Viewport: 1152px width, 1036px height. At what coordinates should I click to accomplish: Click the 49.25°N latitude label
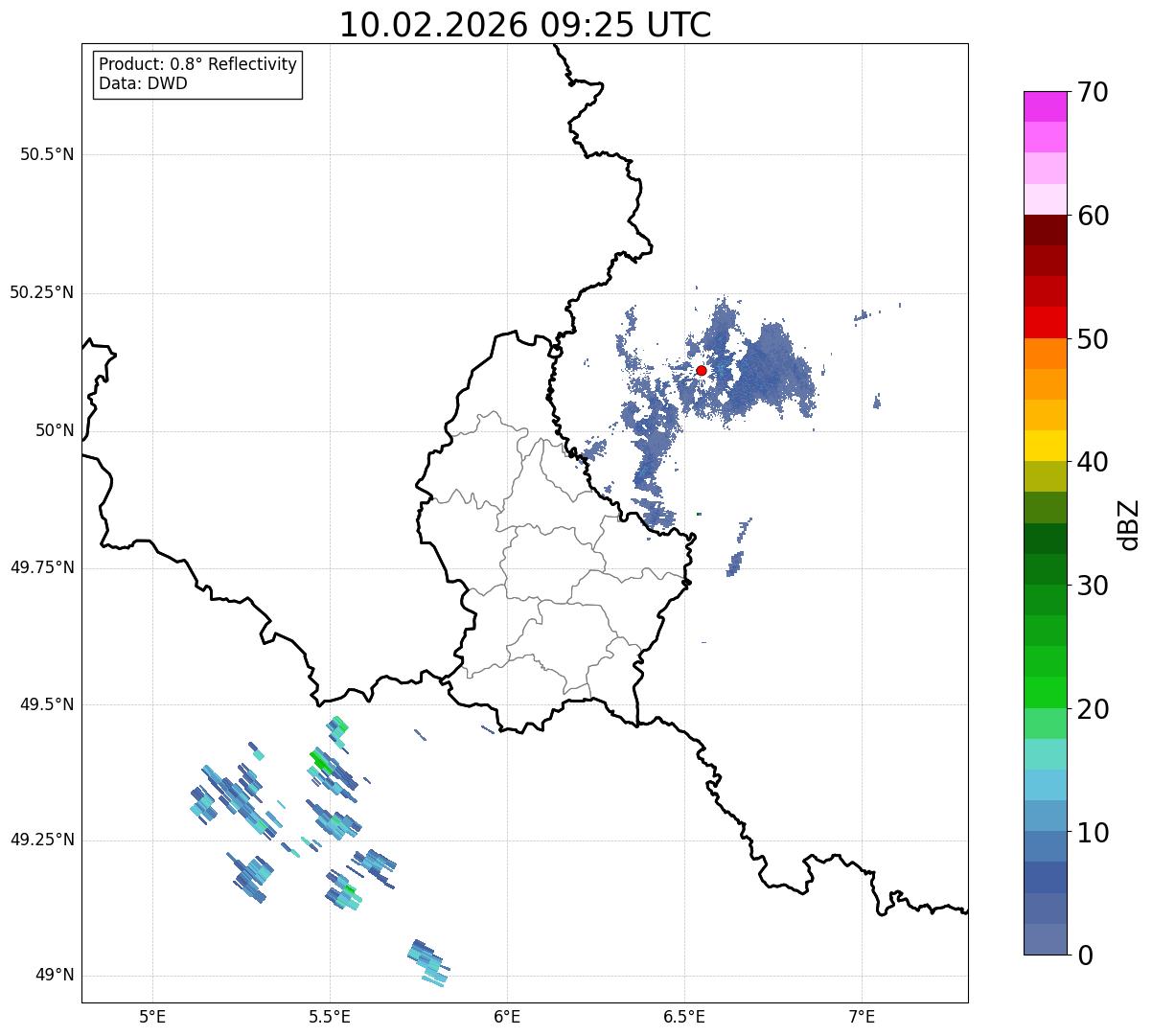(x=41, y=840)
